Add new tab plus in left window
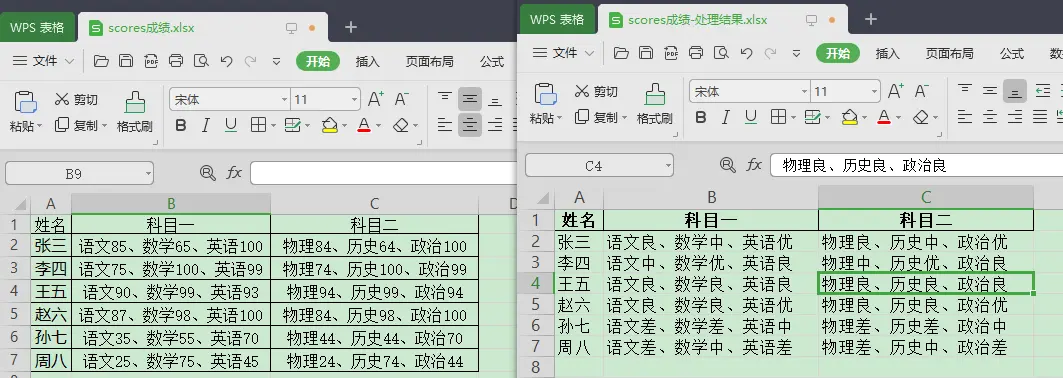This screenshot has height=378, width=1063. (x=350, y=28)
